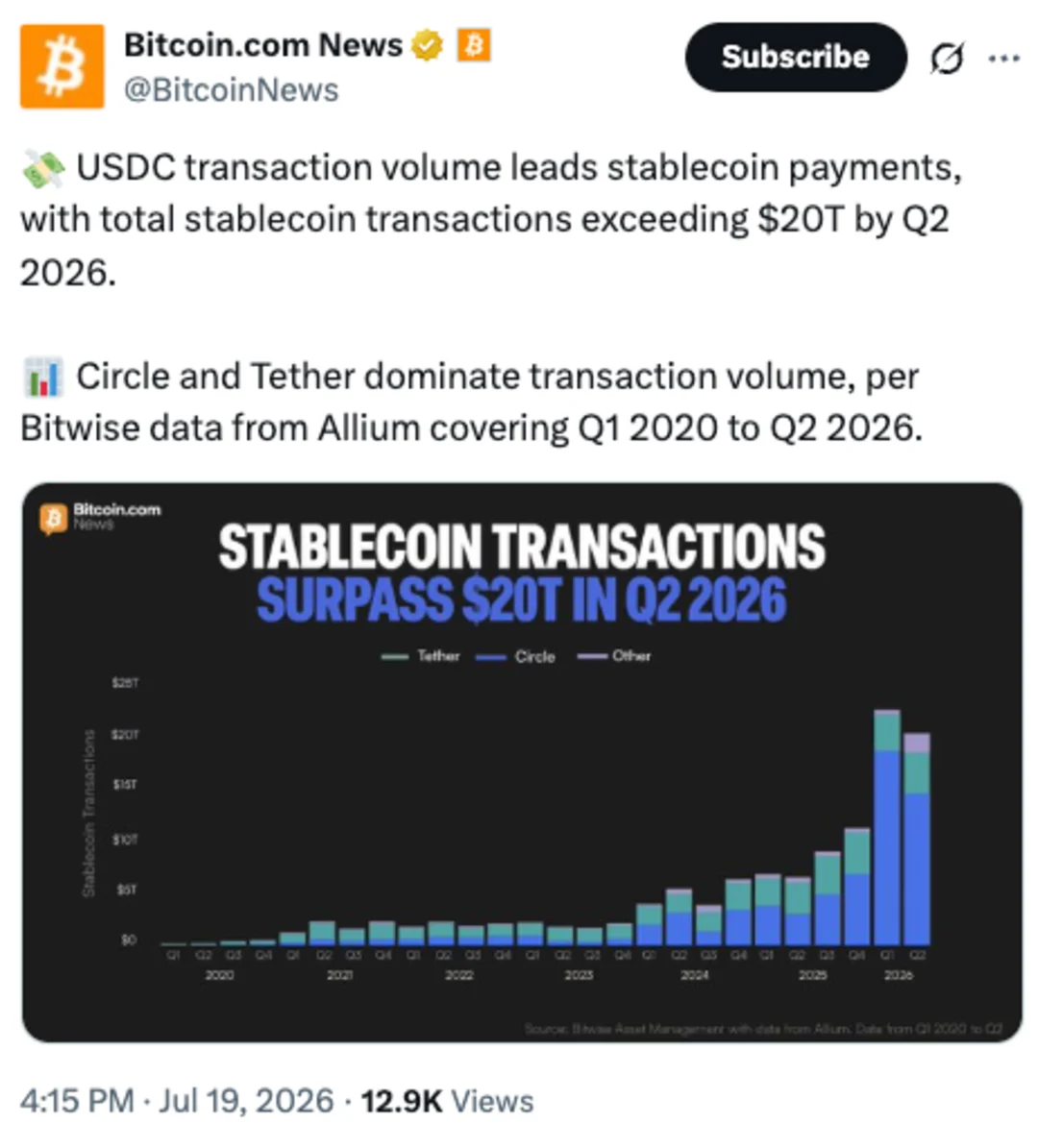Click the money with wings emoji
This screenshot has width=1038, height=1148.
pos(44,168)
